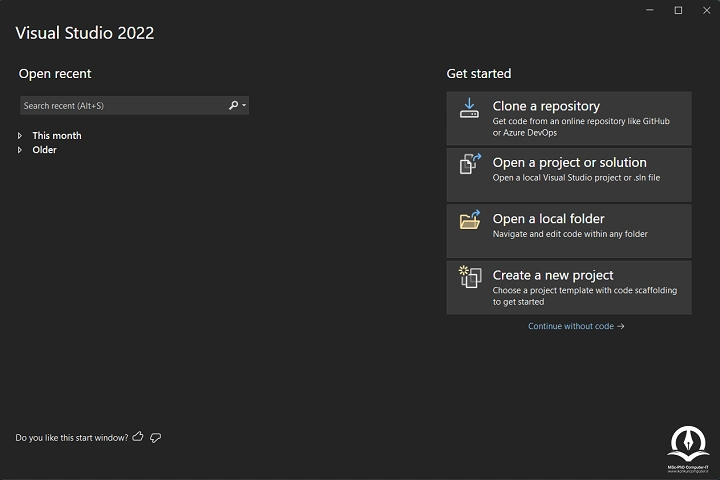720x480 pixels.
Task: Click the Create a new project icon
Action: (470, 277)
